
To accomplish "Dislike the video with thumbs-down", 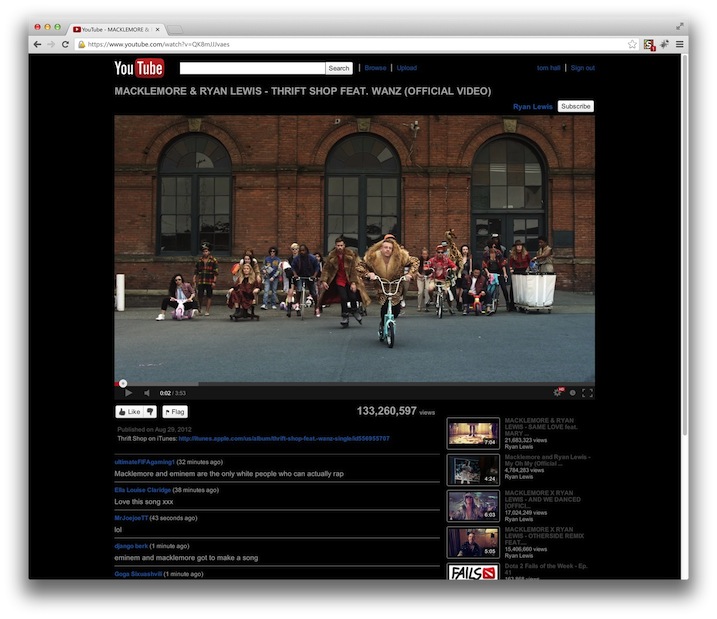I will click(150, 411).
